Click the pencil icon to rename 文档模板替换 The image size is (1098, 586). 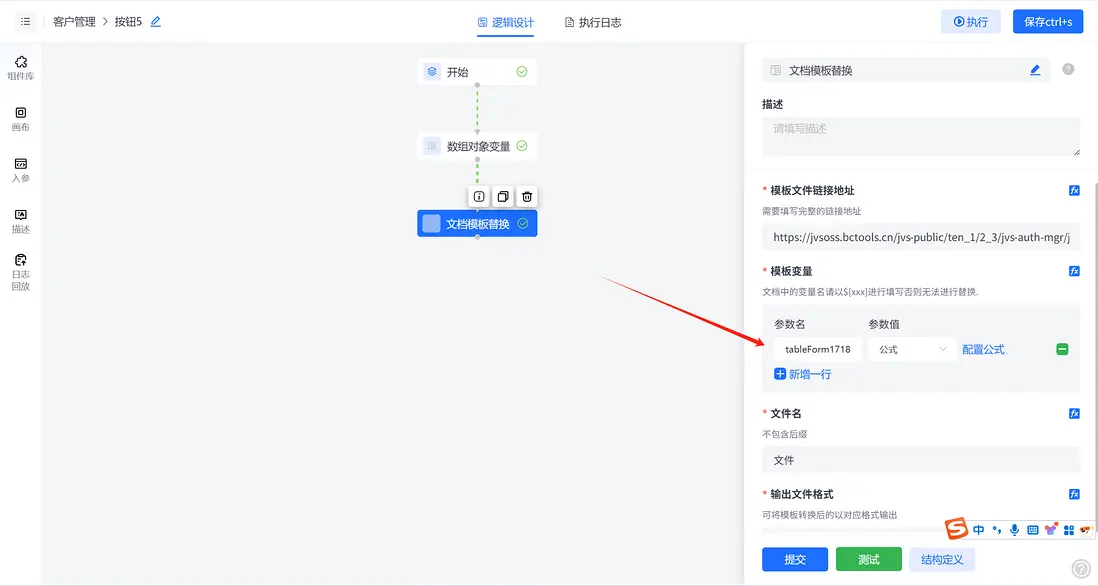[1035, 69]
